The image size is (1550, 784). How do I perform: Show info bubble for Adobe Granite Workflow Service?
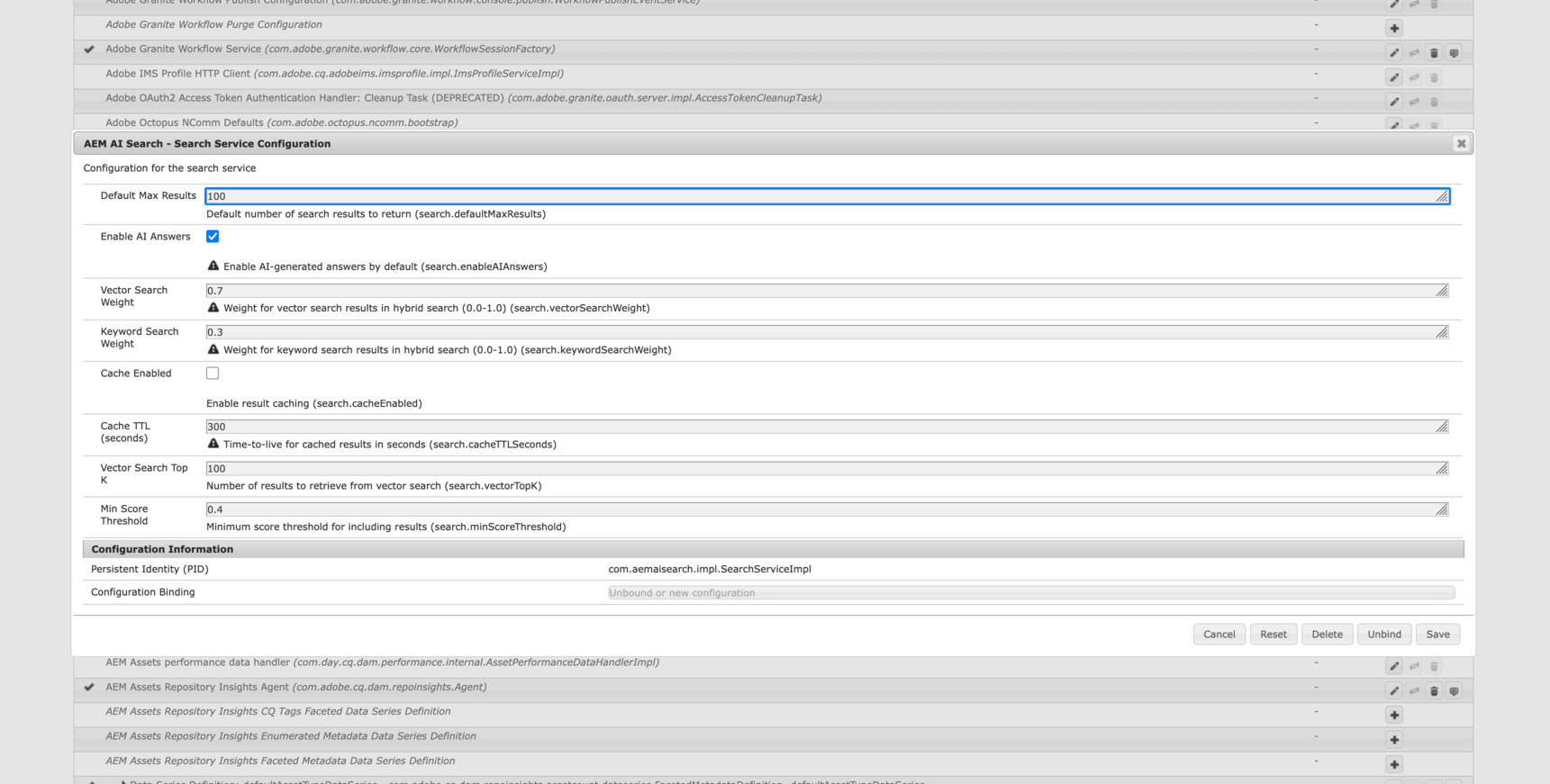coord(1454,53)
